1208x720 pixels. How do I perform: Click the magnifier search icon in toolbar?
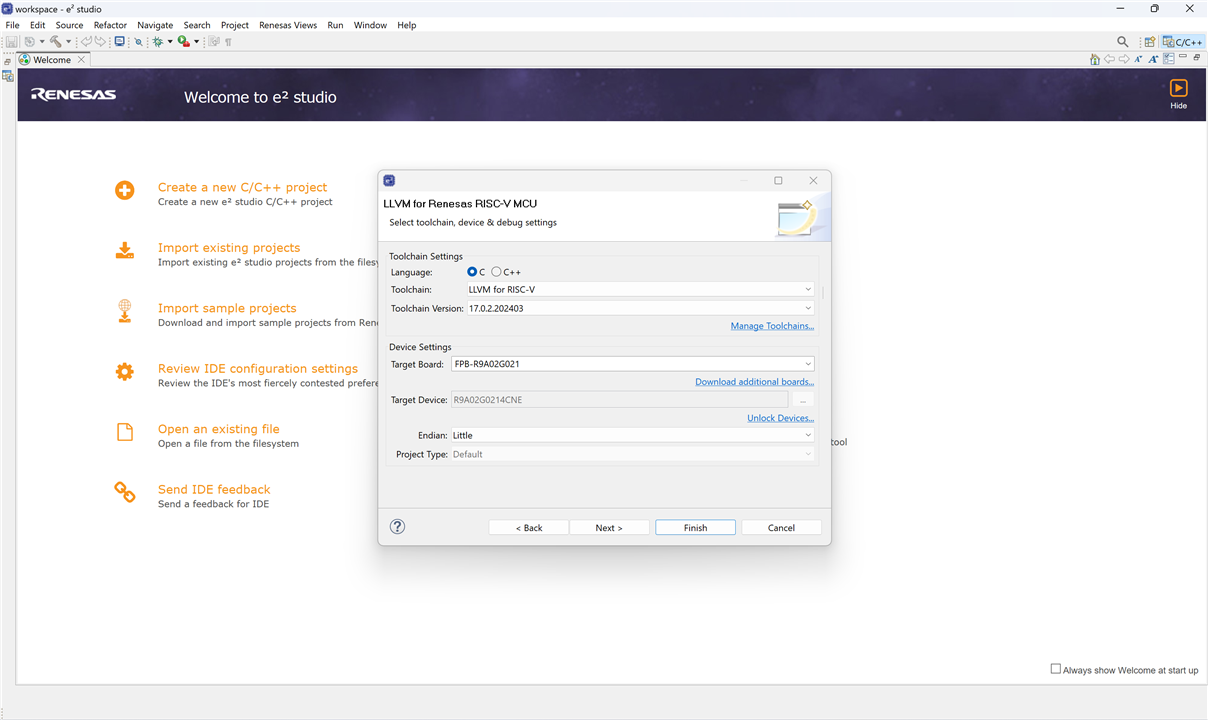tap(1123, 42)
